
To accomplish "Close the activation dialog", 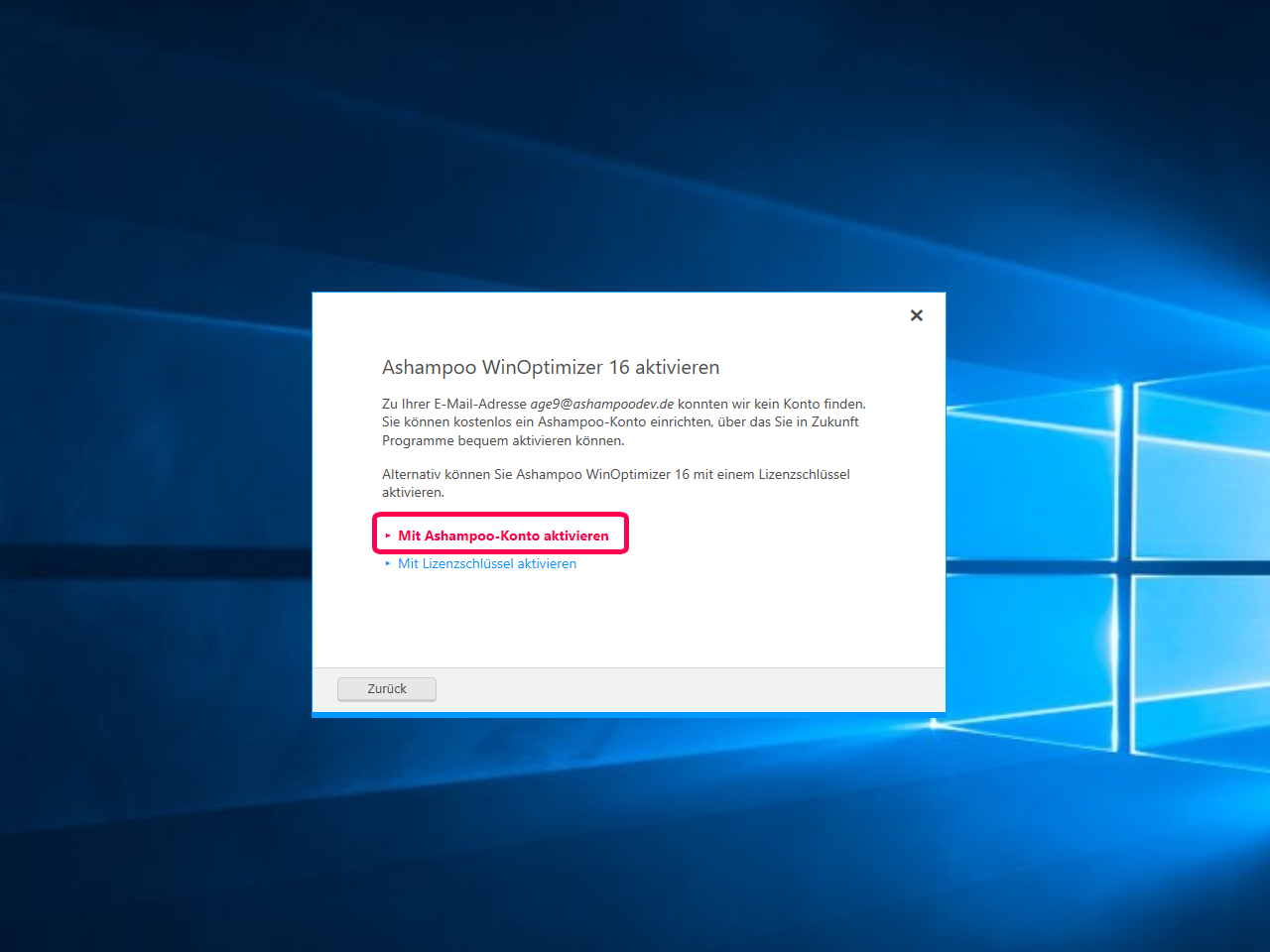I will click(917, 315).
